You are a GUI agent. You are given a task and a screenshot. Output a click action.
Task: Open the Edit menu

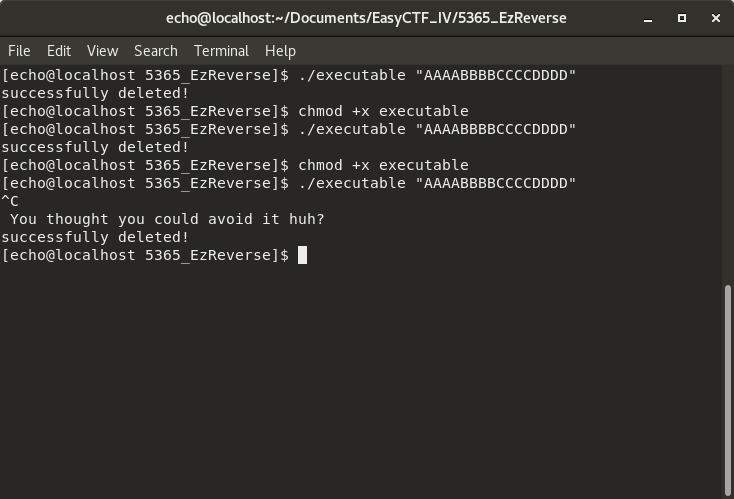[59, 51]
